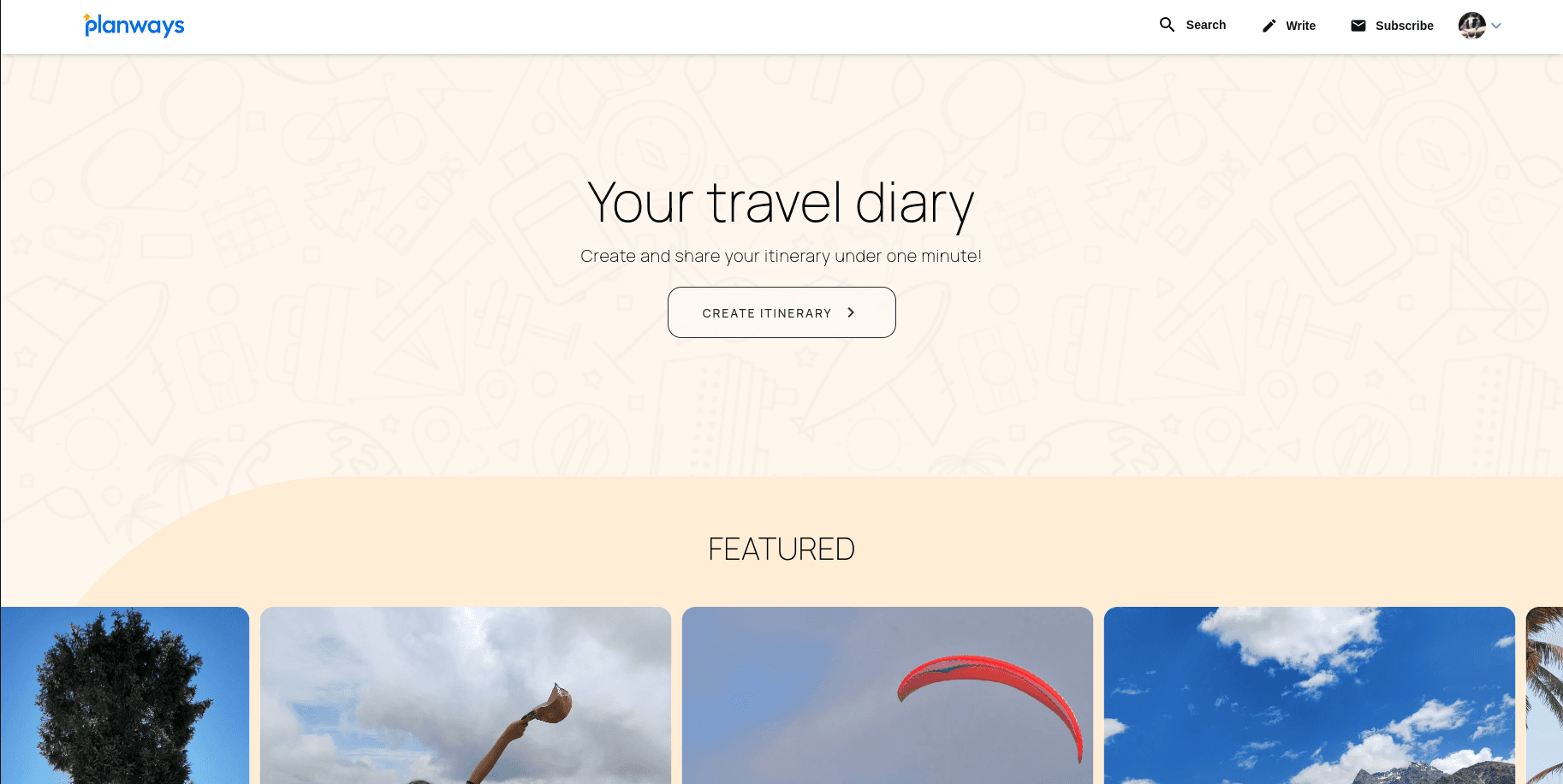Click the arrow inside Create Itinerary
The image size is (1563, 784).
[x=851, y=312]
